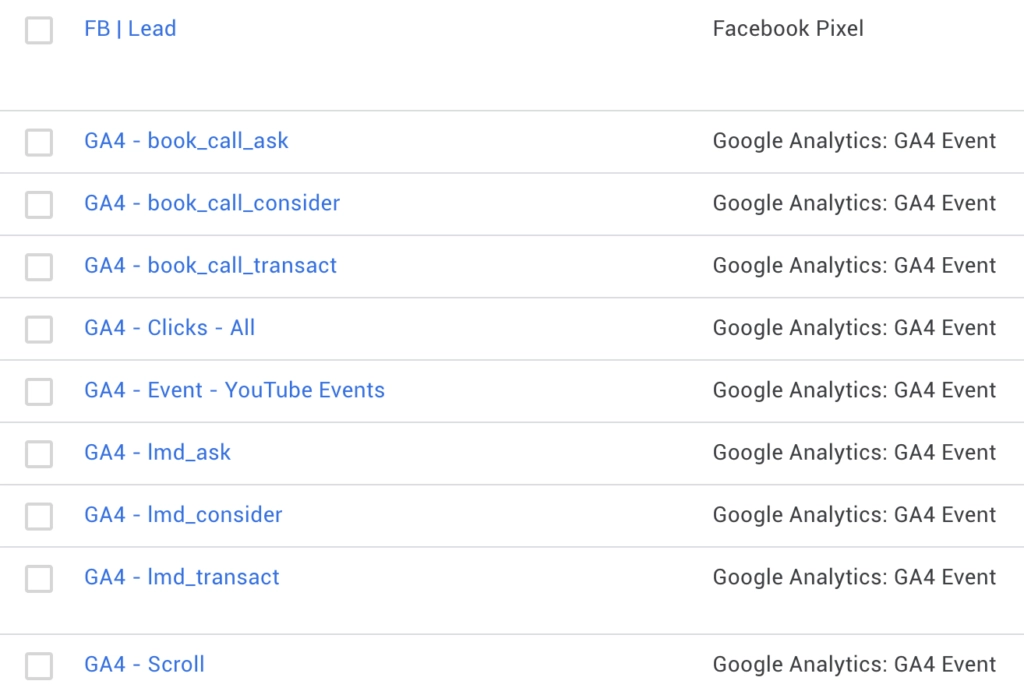Check the GA4 - lmd_ask row checkbox

[38, 453]
